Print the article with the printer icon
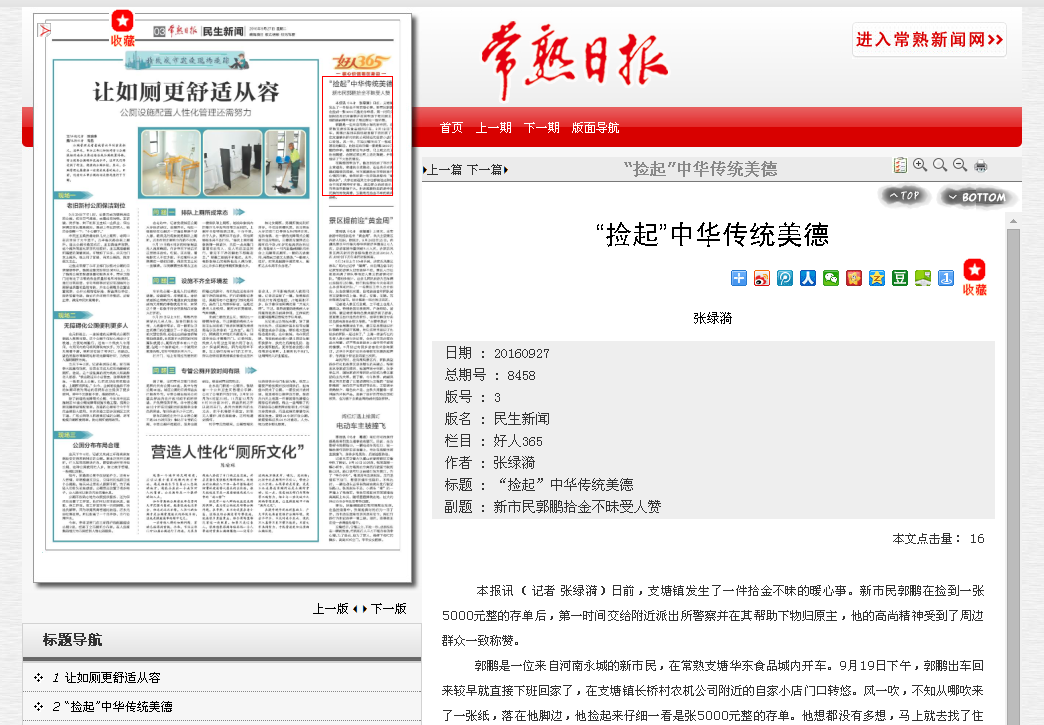This screenshot has width=1044, height=725. [981, 166]
